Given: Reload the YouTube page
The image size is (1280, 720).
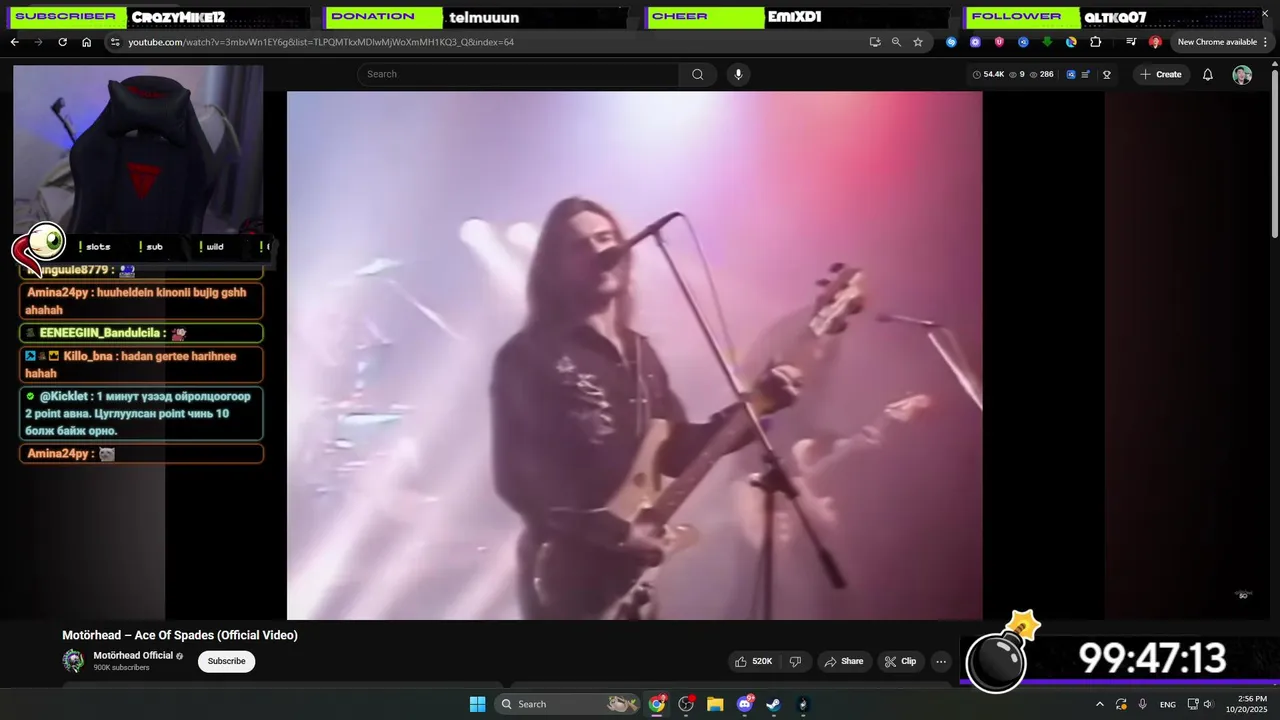Looking at the screenshot, I should coord(62,42).
